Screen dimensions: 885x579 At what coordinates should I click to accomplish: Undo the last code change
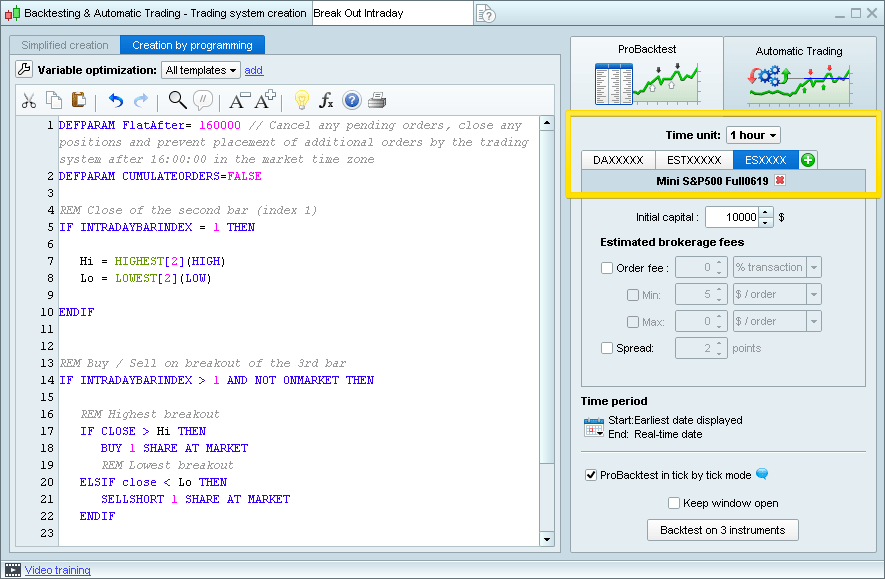click(x=118, y=100)
